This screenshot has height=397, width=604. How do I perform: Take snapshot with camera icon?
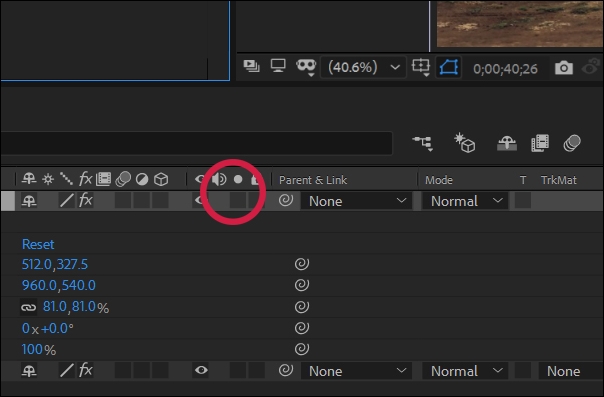coord(564,68)
